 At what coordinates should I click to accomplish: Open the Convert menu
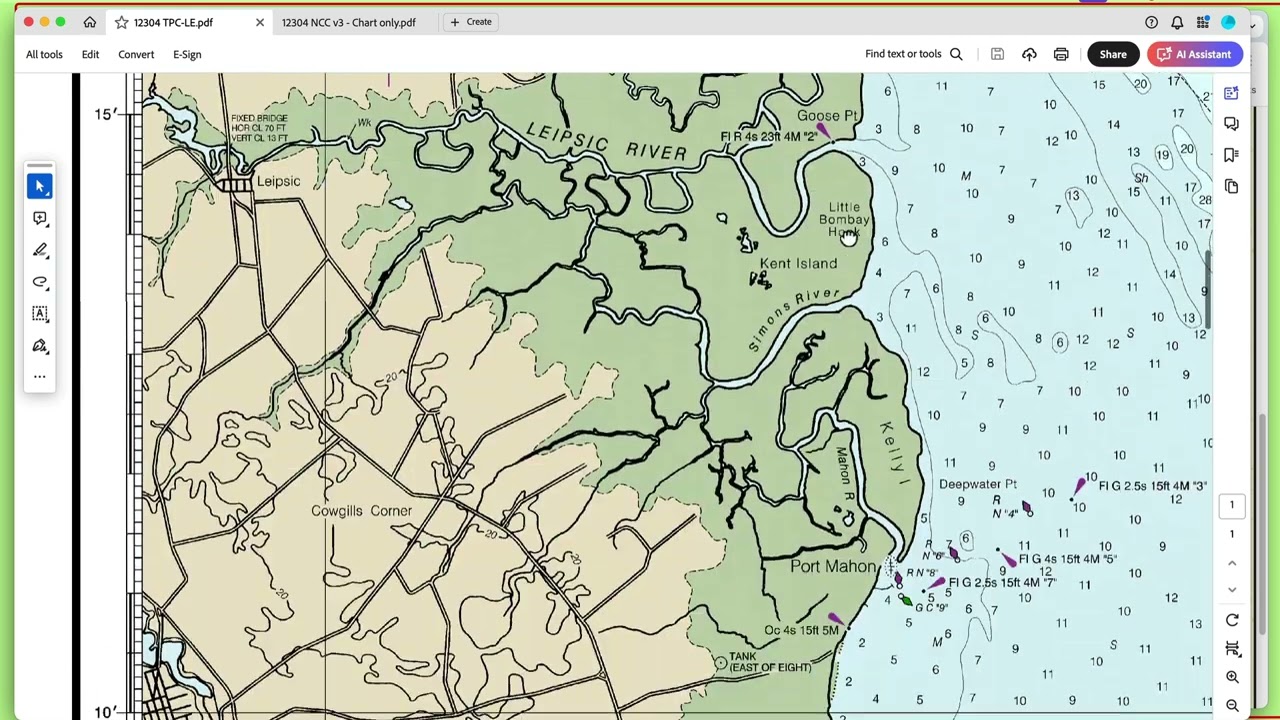(x=136, y=54)
